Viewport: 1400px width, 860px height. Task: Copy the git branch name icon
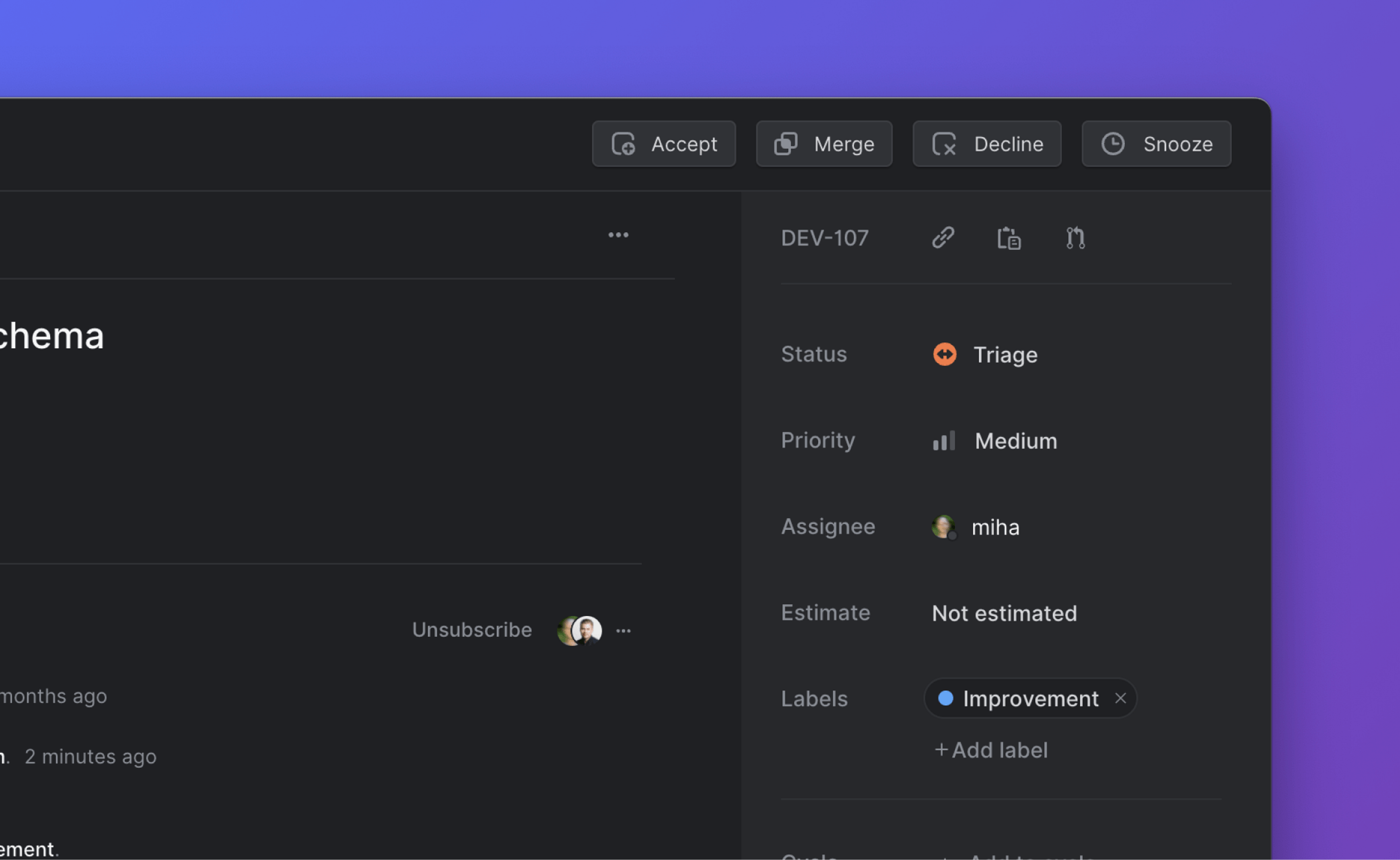click(x=1075, y=238)
